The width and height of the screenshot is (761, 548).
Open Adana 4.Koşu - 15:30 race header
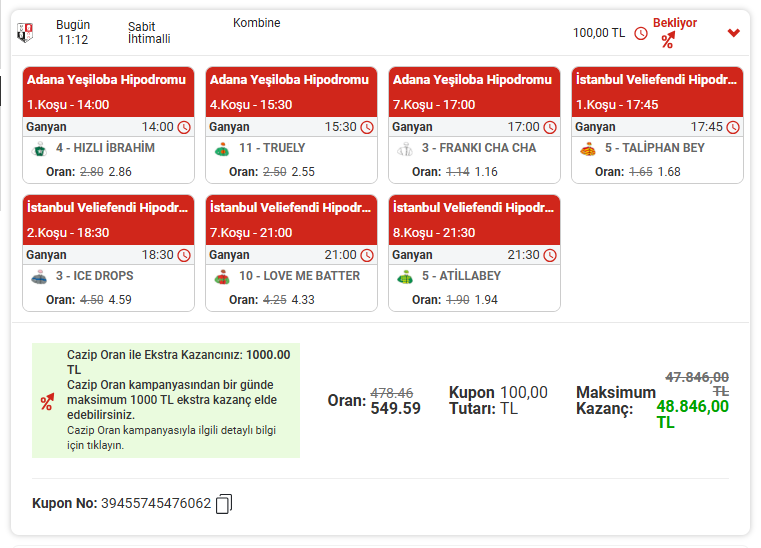(x=291, y=92)
